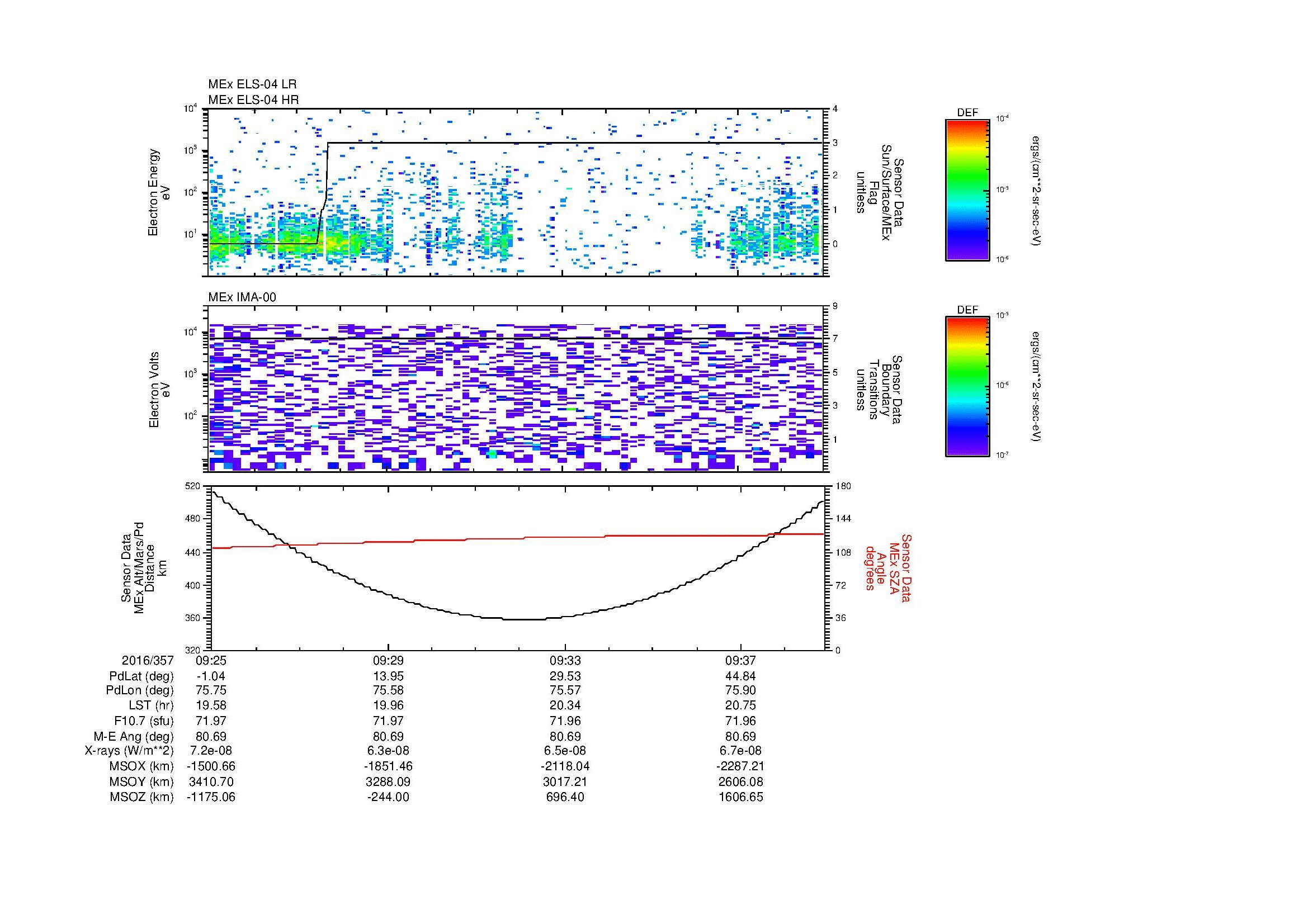The image size is (1308, 924).
Task: Click the LST value '20.75'
Action: point(740,706)
